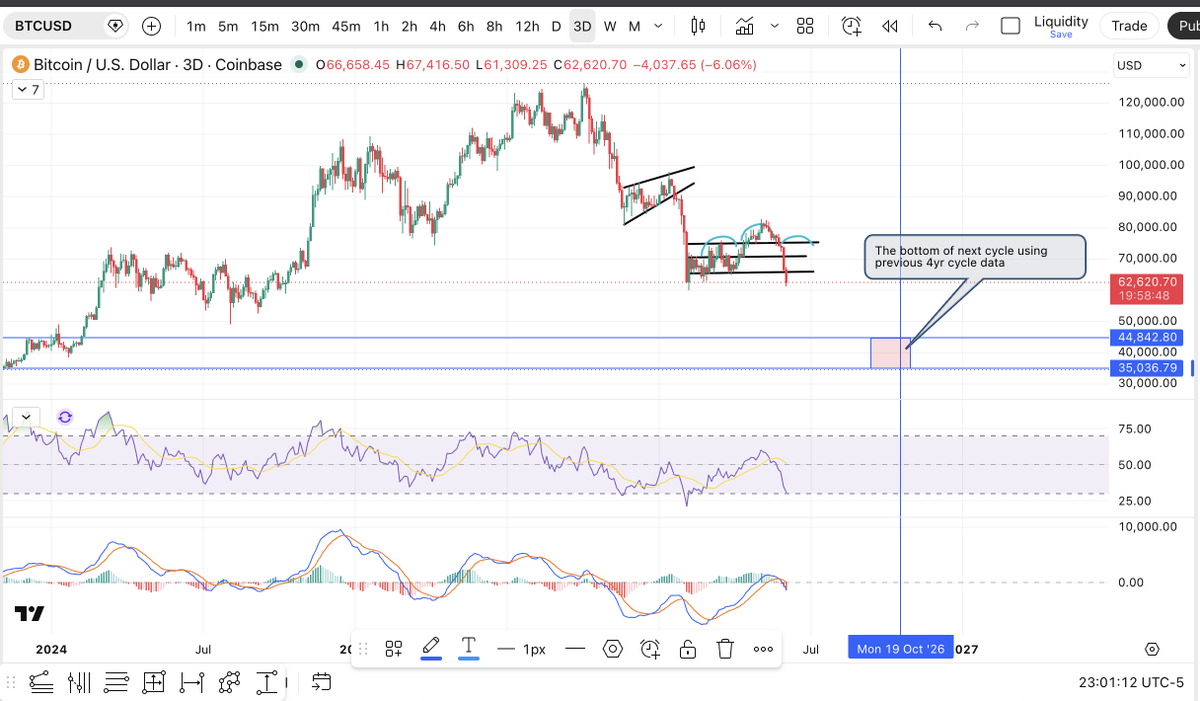Viewport: 1200px width, 701px height.
Task: Select the vertical lines drawing tool
Action: (78, 683)
